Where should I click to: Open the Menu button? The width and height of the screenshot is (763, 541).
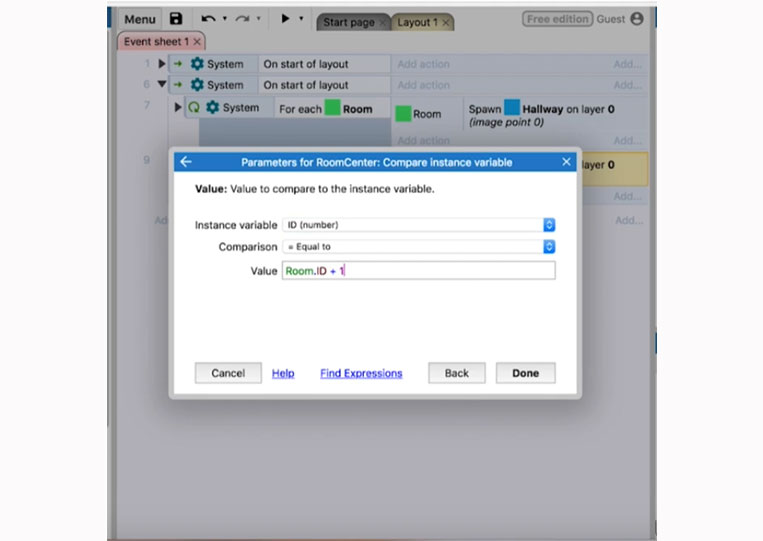pos(140,19)
